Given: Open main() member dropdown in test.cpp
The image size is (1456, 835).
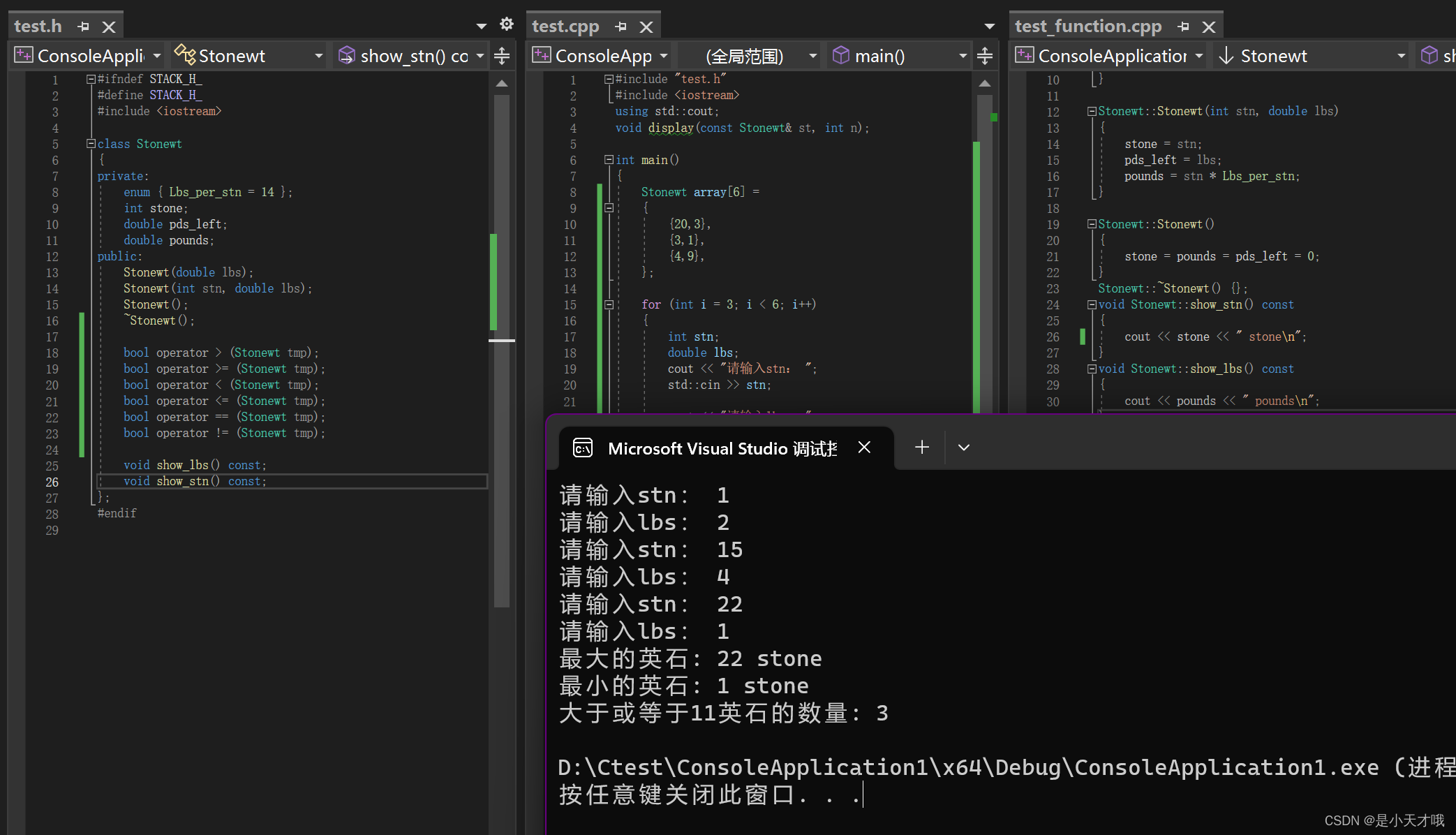Looking at the screenshot, I should [x=963, y=56].
